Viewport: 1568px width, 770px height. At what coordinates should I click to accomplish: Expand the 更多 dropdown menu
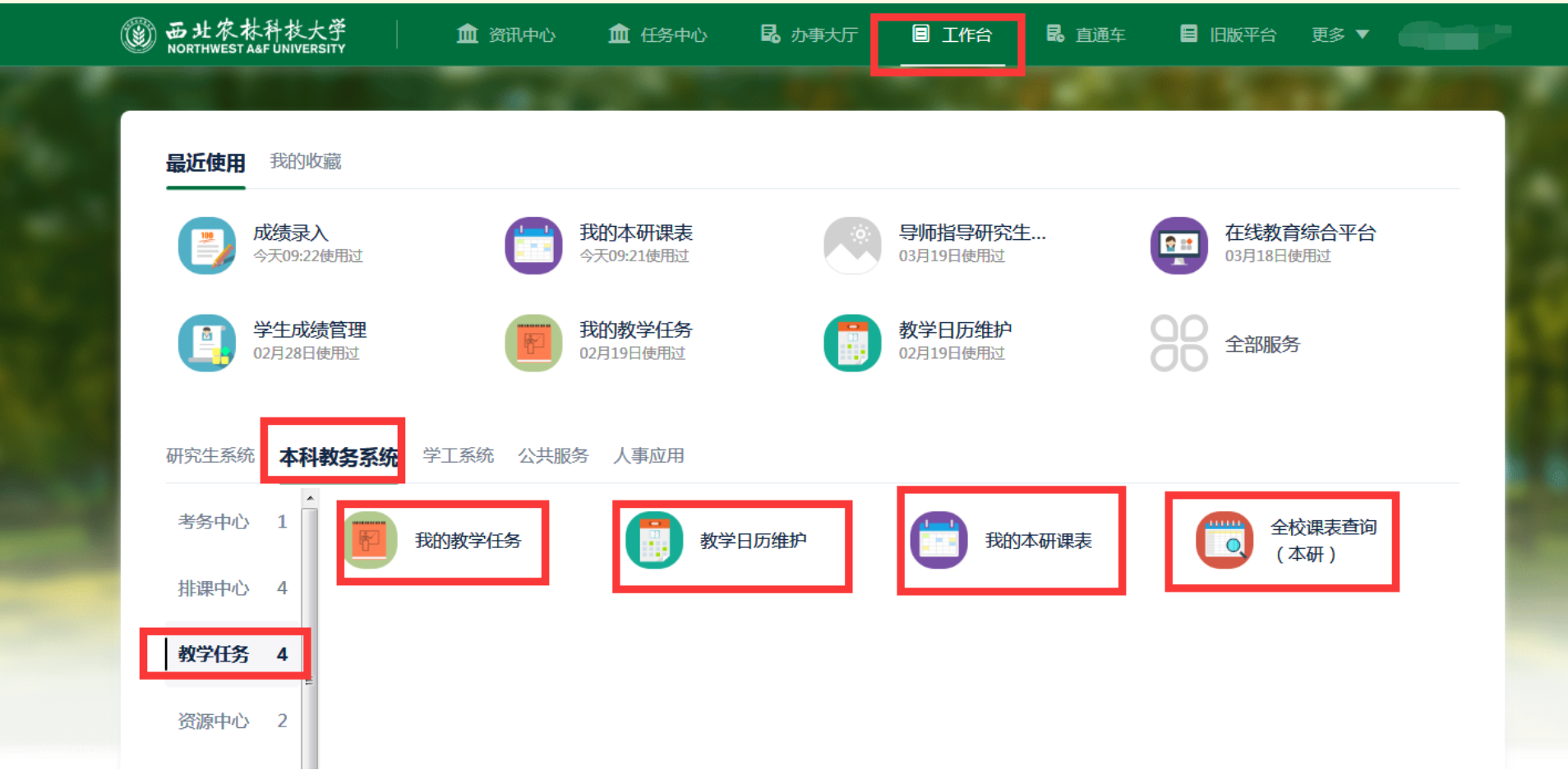pyautogui.click(x=1340, y=35)
